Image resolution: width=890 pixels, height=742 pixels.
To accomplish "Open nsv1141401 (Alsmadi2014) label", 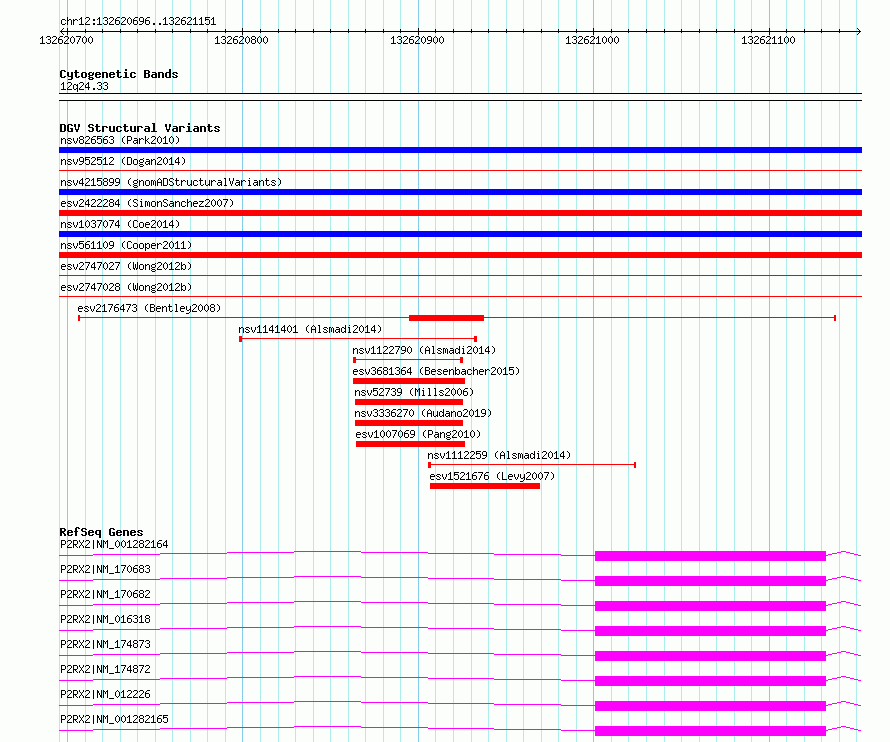I will click(310, 329).
